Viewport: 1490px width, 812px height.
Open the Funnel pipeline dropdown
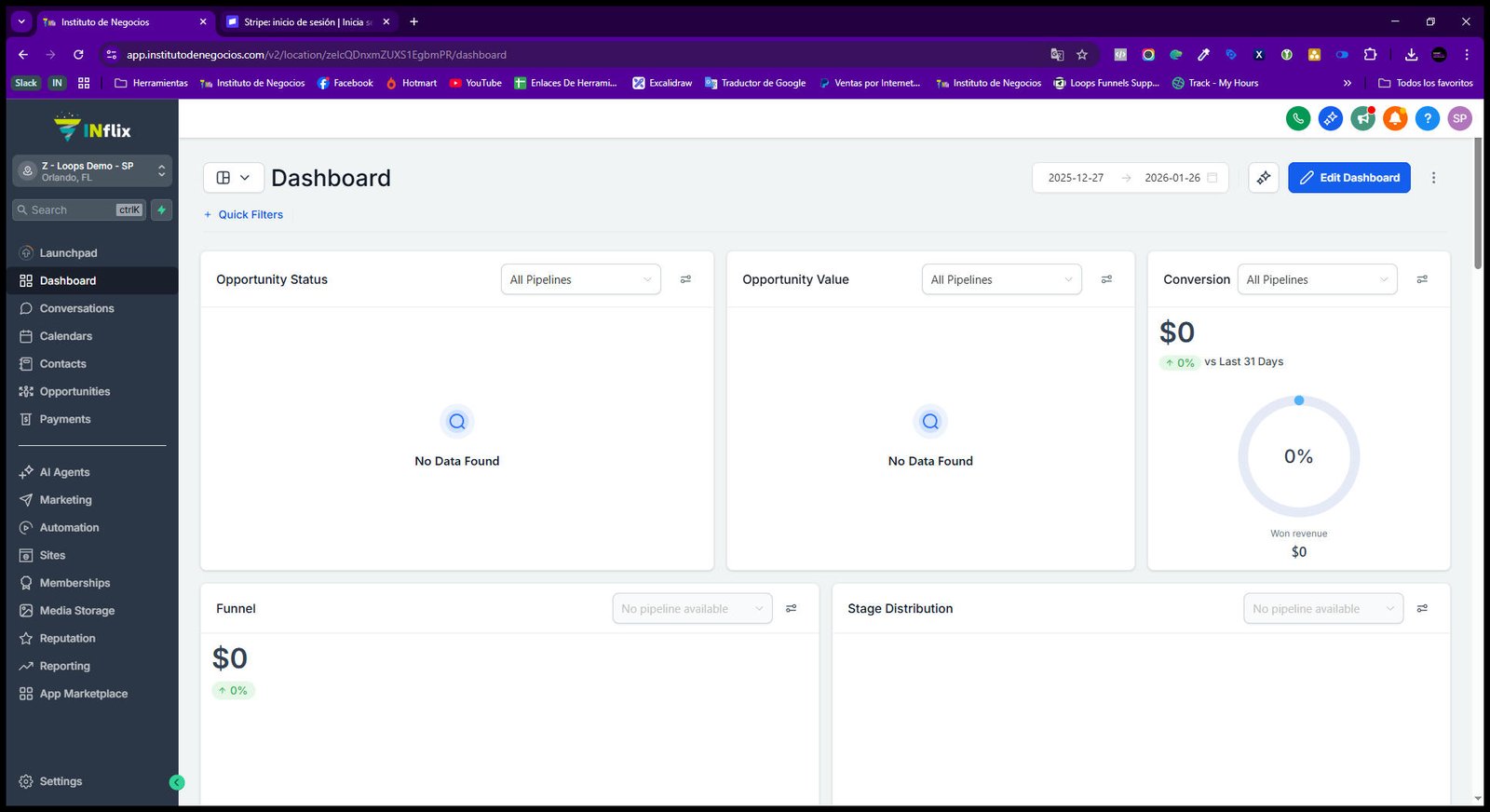tap(692, 609)
